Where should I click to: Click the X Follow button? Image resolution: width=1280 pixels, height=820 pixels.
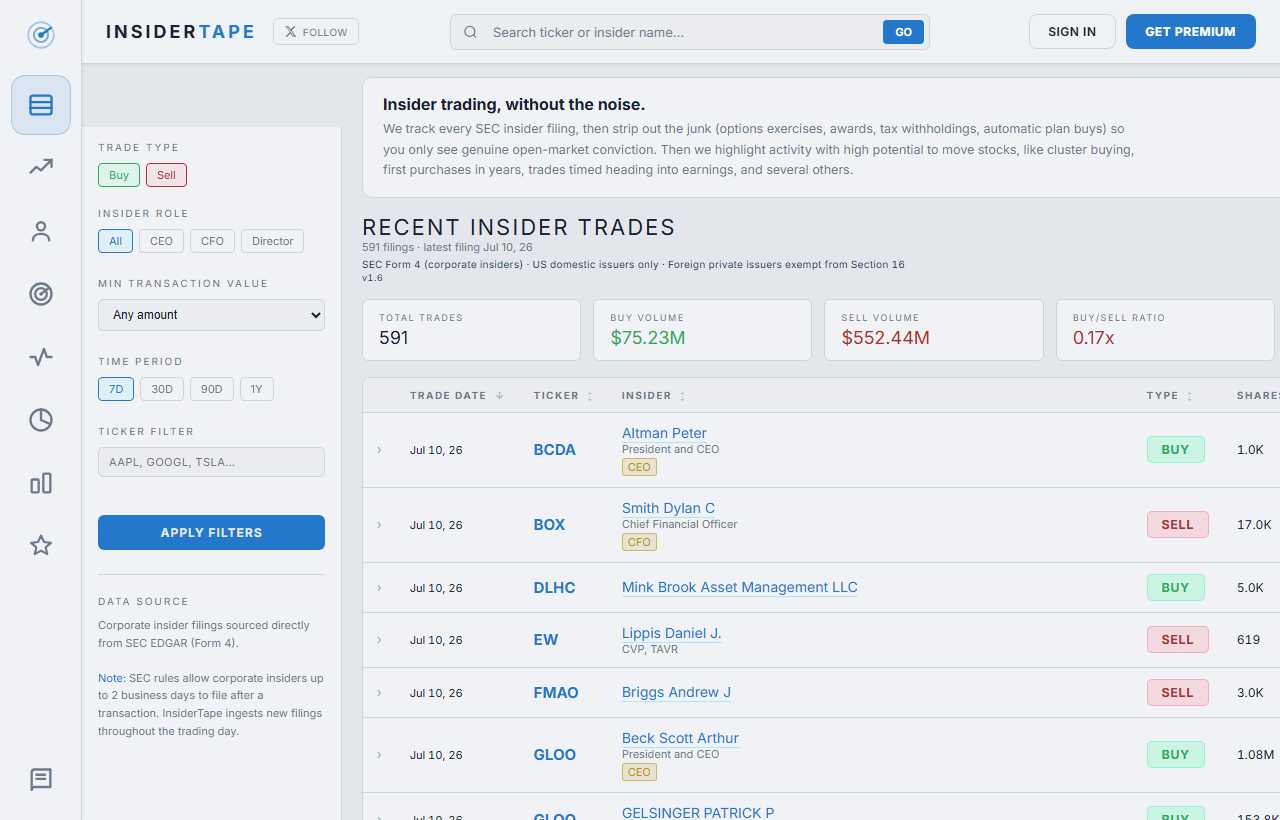point(316,32)
